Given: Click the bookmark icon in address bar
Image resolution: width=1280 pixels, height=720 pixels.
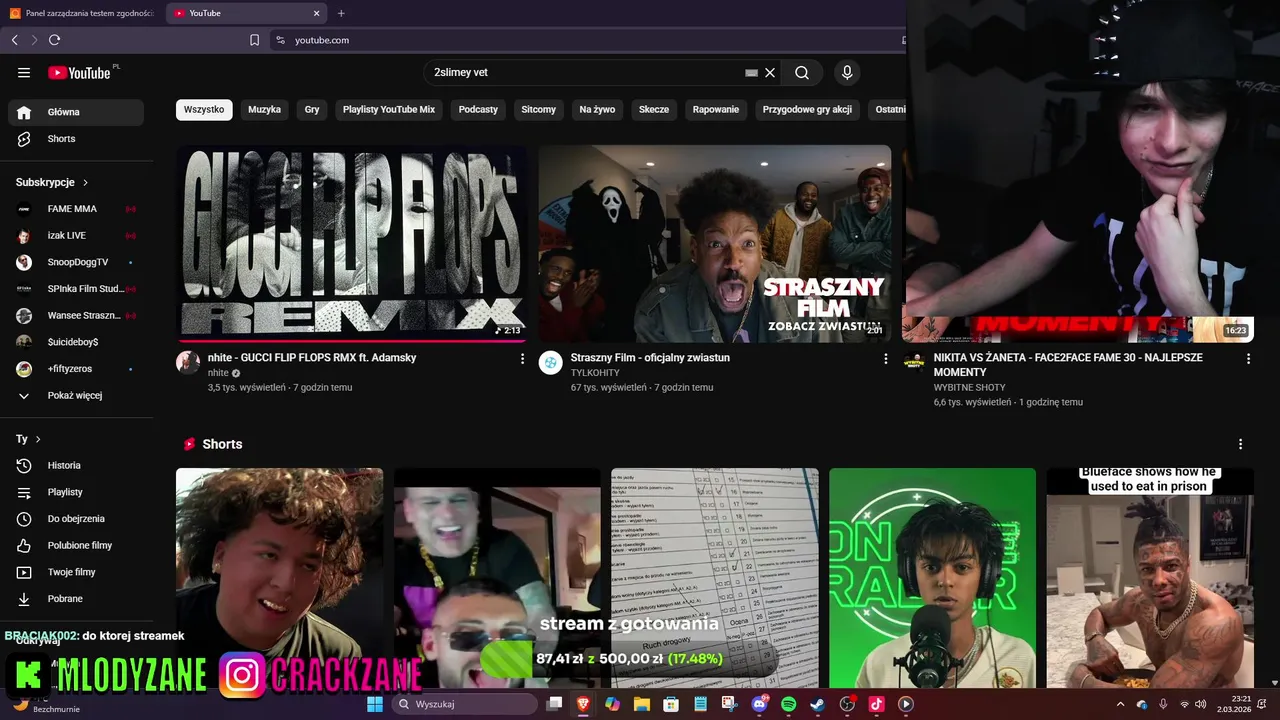Looking at the screenshot, I should pos(254,40).
